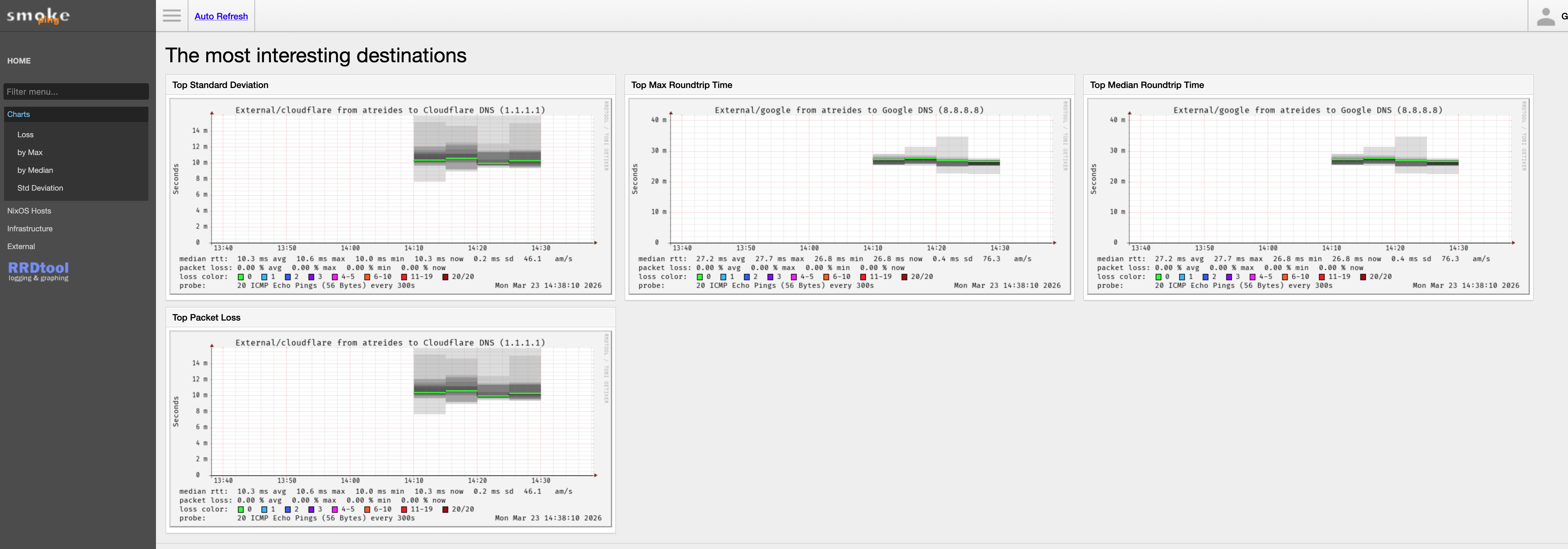Viewport: 1568px width, 549px height.
Task: Click the green 0-loss color swatch legend
Action: (x=241, y=276)
